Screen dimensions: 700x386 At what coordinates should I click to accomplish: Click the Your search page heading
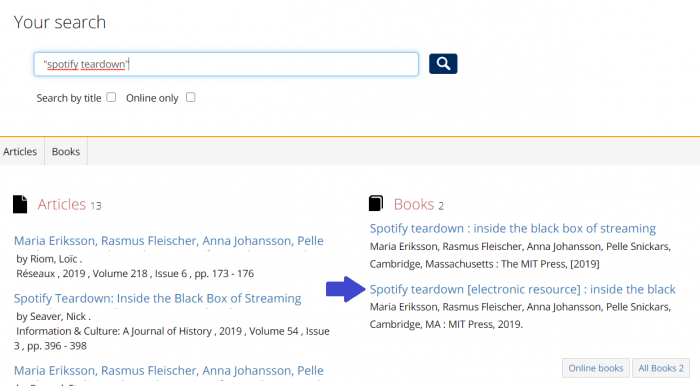(60, 22)
